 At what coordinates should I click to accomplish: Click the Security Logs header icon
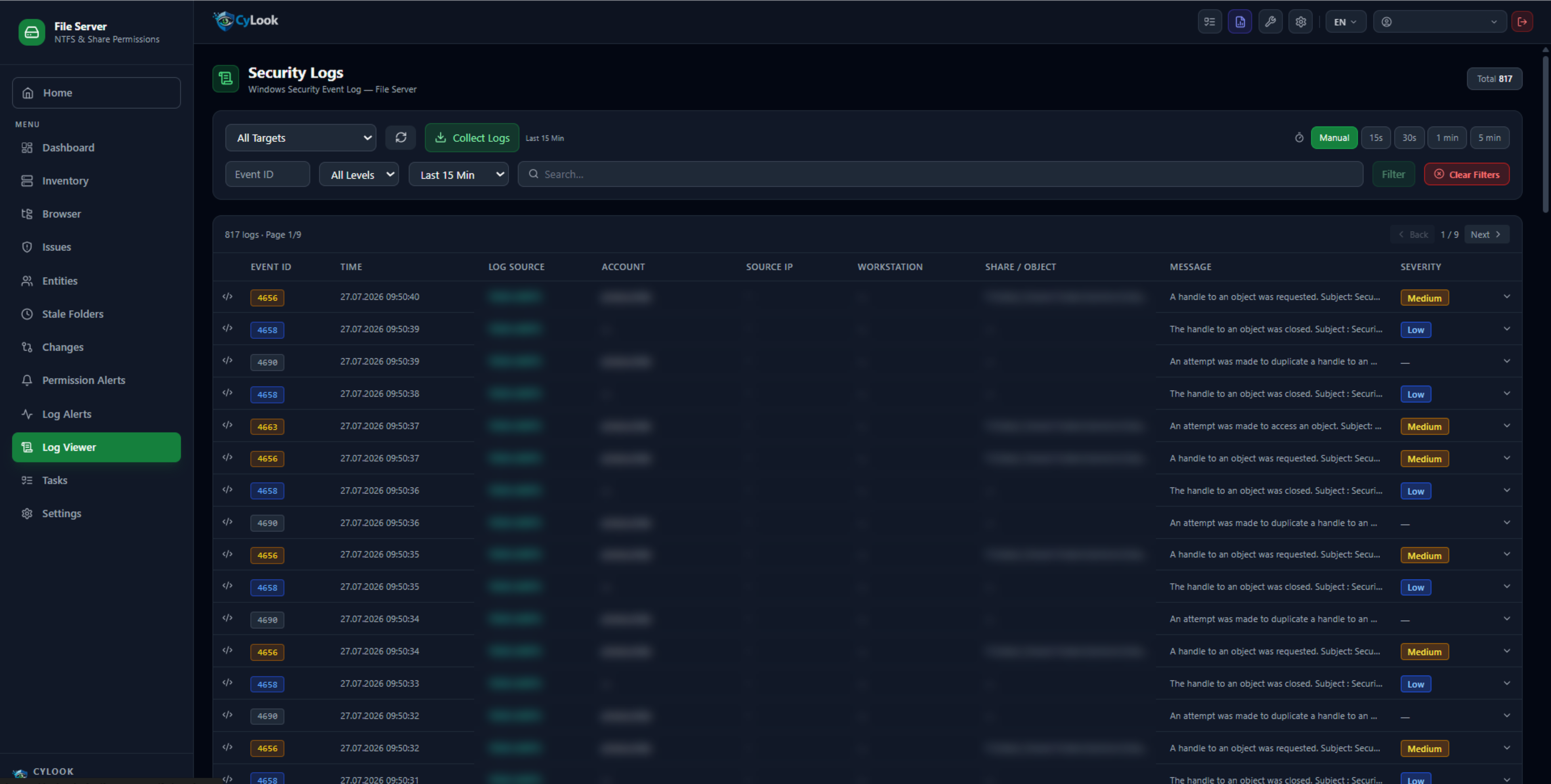pyautogui.click(x=226, y=79)
